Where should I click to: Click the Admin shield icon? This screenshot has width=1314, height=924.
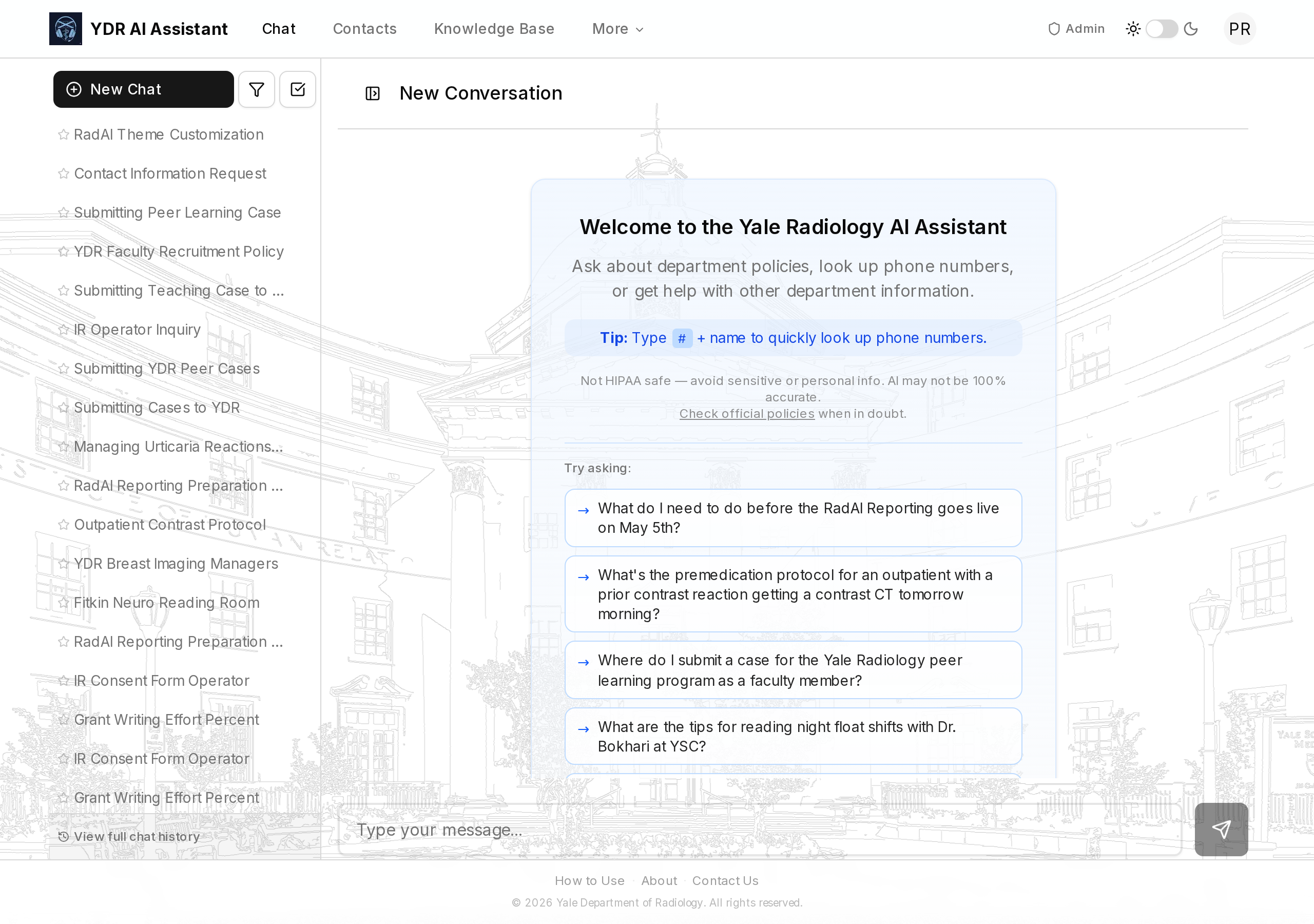1054,29
